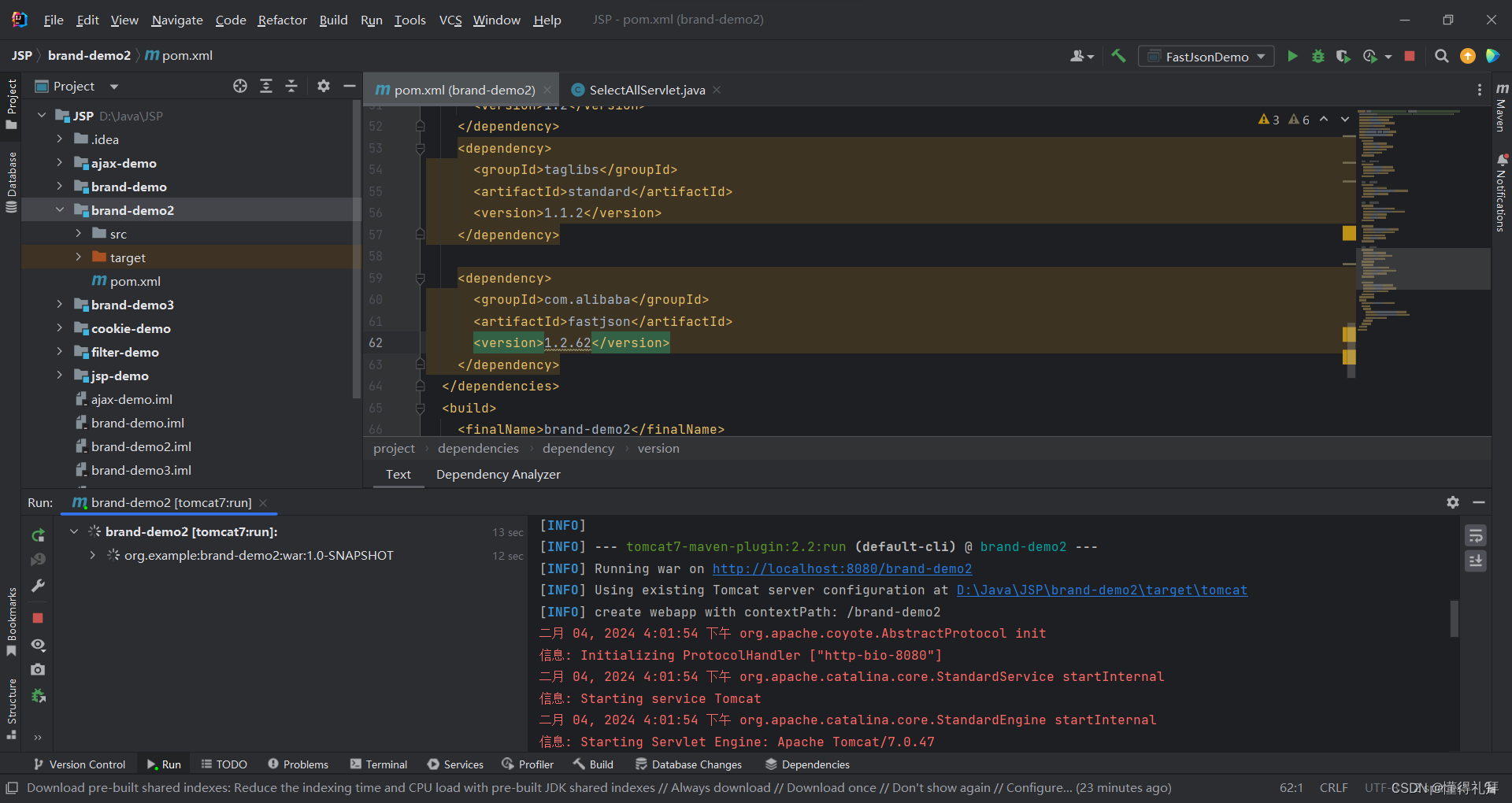Expand the target folder
1512x803 pixels.
click(78, 257)
